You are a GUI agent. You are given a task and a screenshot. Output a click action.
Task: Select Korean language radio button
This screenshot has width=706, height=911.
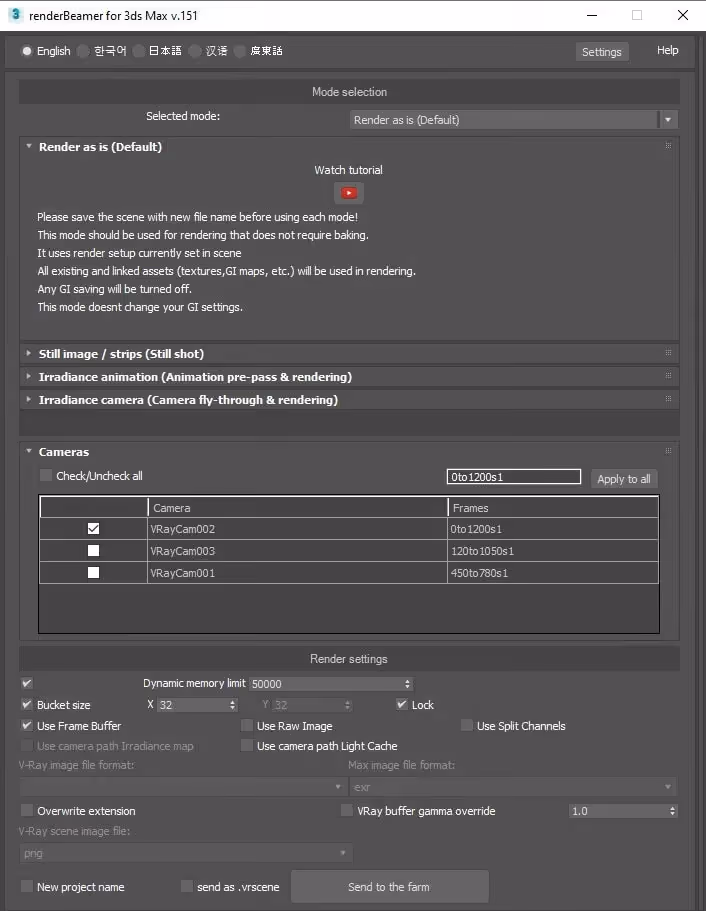84,51
